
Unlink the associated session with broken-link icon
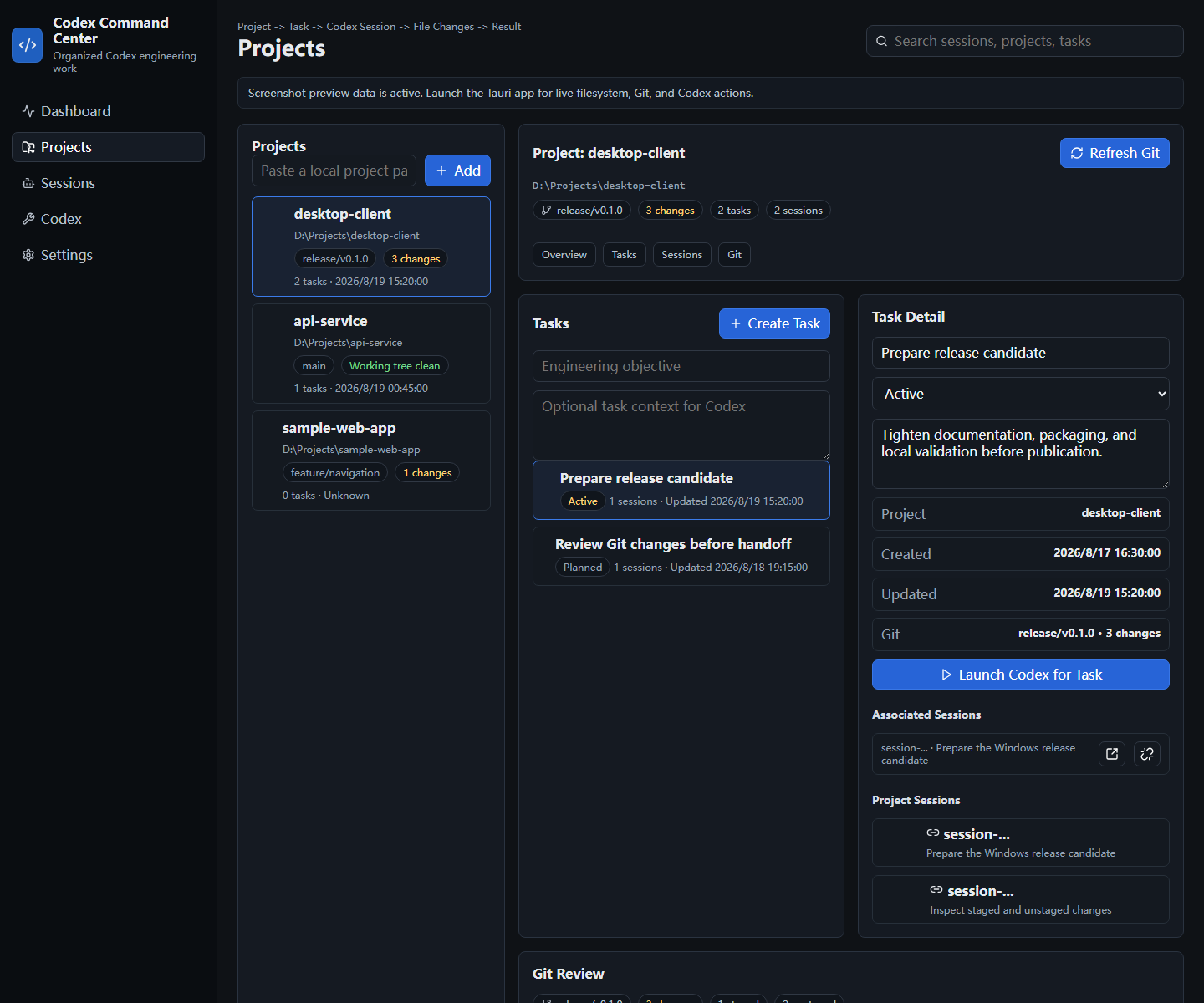click(1147, 754)
